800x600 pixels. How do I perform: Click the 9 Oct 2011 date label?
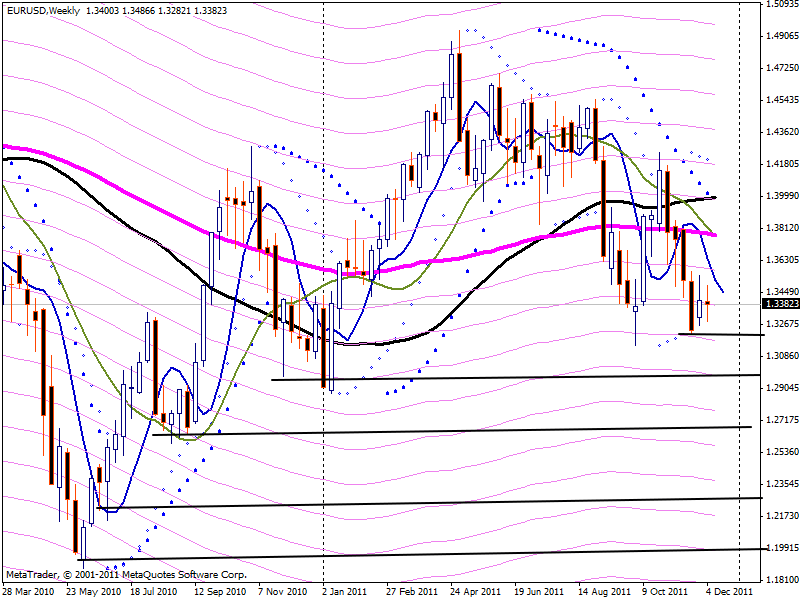pyautogui.click(x=665, y=591)
